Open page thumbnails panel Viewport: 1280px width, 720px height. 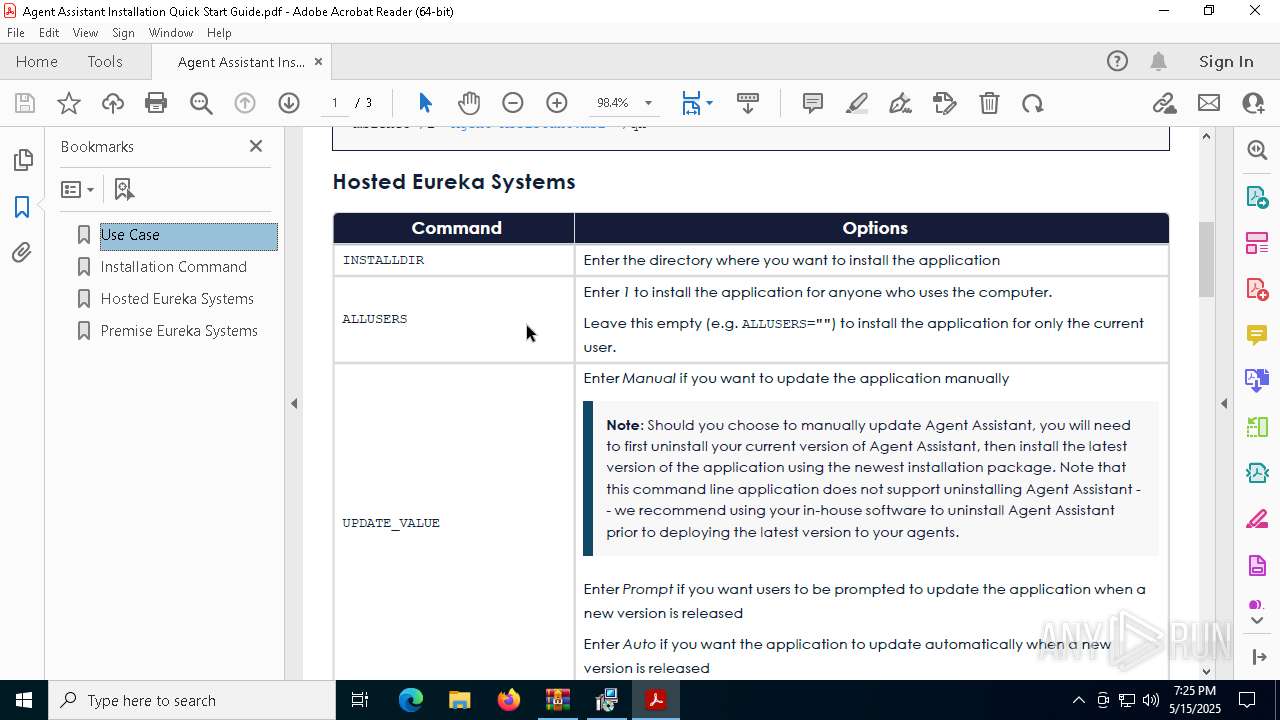pyautogui.click(x=22, y=160)
